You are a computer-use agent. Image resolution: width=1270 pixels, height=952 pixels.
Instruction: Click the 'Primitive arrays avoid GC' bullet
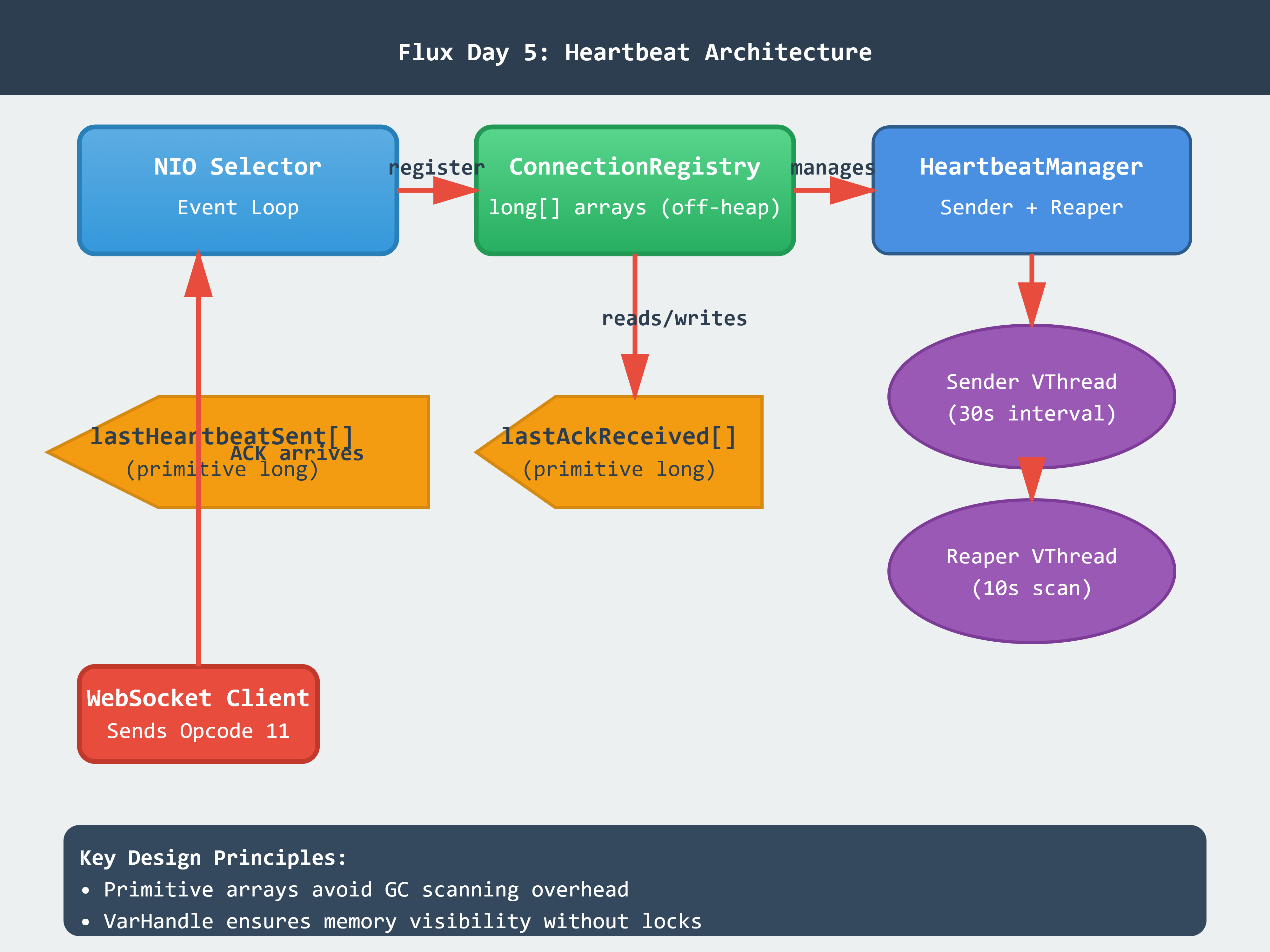(x=366, y=889)
